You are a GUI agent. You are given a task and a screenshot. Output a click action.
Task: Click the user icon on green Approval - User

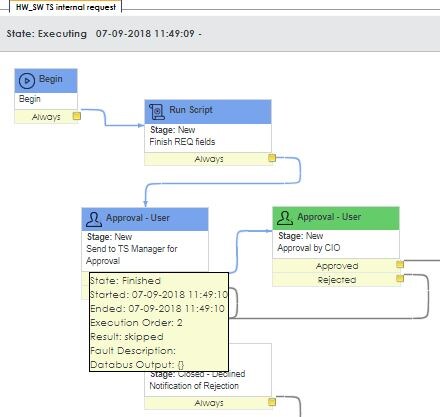tap(285, 218)
